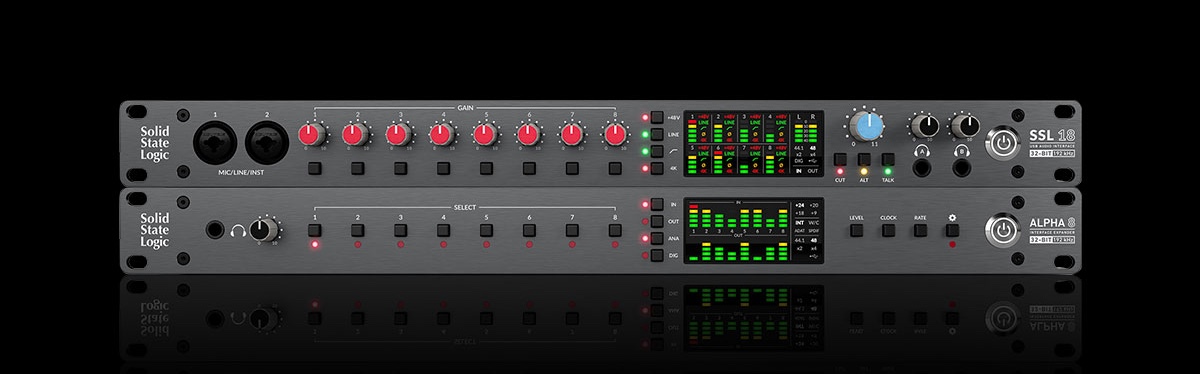This screenshot has height=374, width=1200.
Task: Click the headphone B icon on SSL 18
Action: point(962,152)
